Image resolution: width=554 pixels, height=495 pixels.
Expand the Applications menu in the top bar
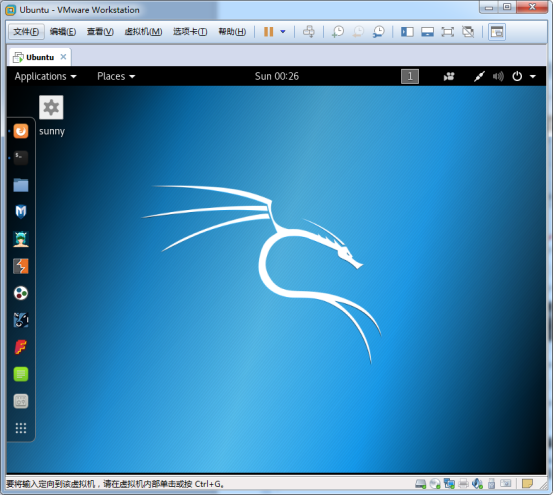[46, 76]
